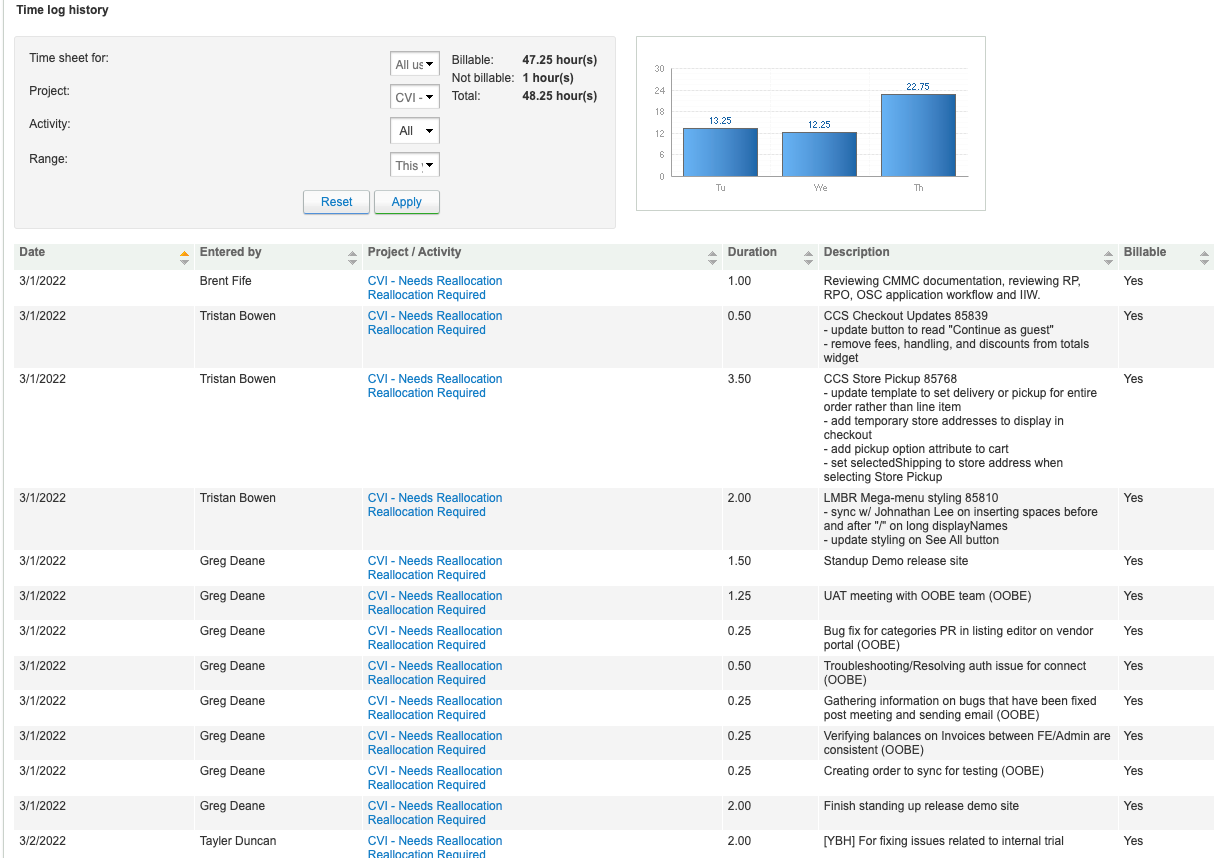The width and height of the screenshot is (1232, 858).
Task: Click the 1.25 duration value
Action: pos(740,596)
